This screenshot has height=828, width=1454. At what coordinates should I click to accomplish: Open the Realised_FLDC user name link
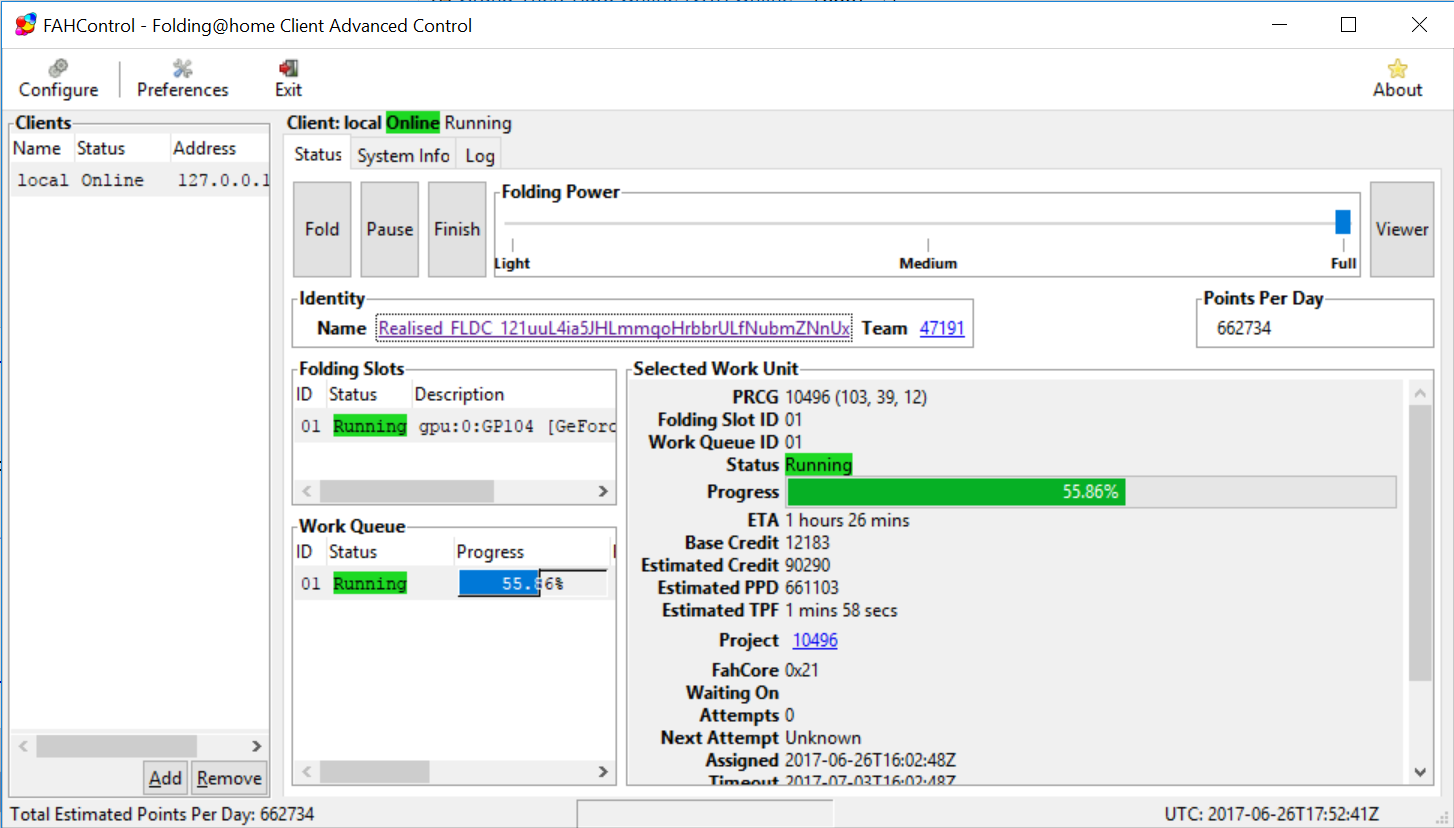(615, 328)
